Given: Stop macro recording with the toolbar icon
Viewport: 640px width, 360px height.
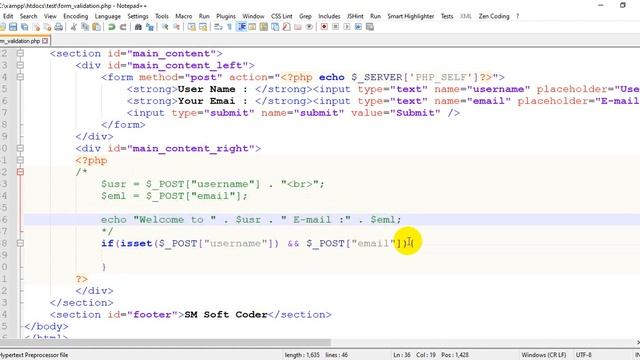Looking at the screenshot, I should coord(336,27).
